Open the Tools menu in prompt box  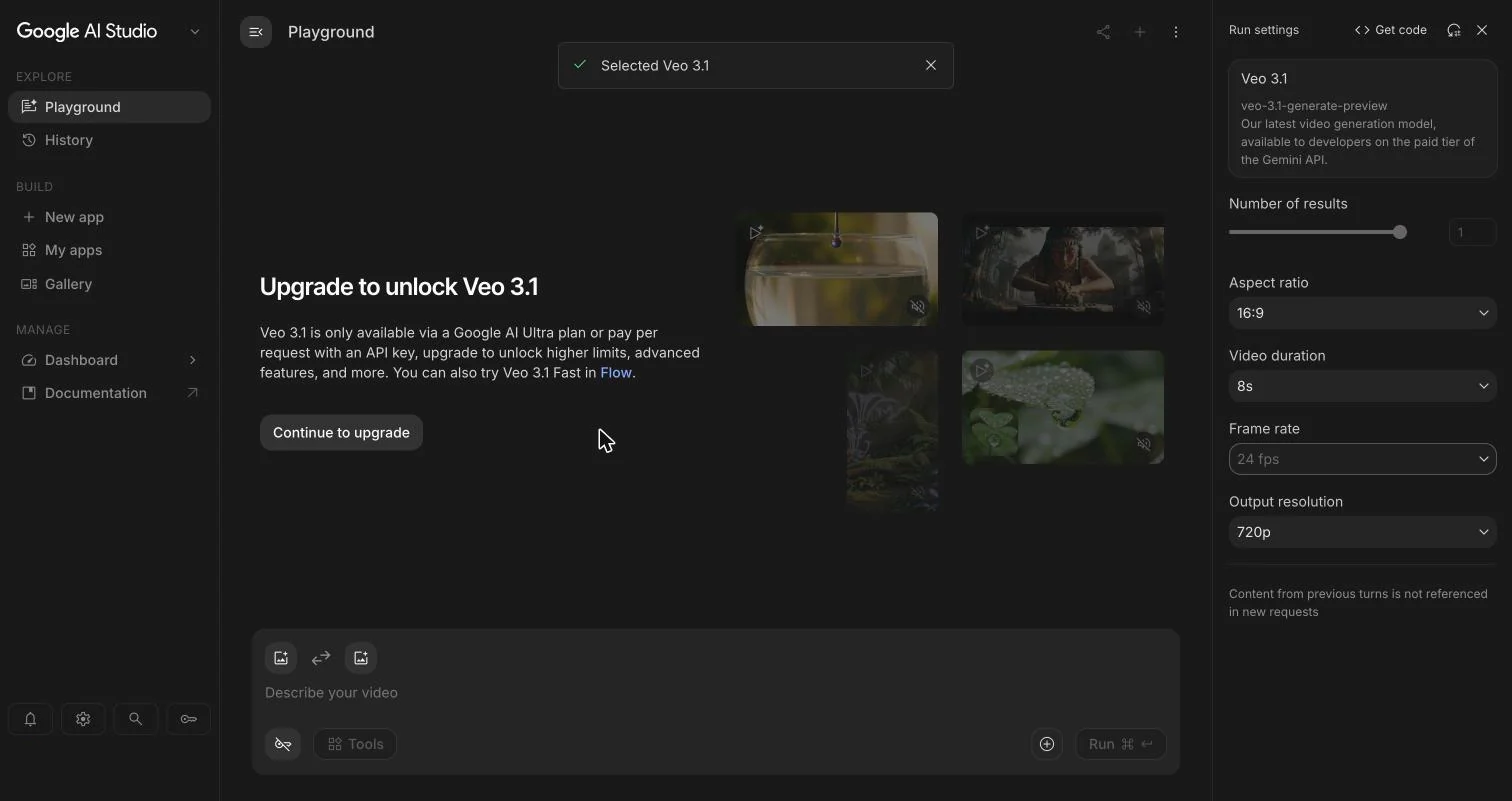pyautogui.click(x=355, y=744)
